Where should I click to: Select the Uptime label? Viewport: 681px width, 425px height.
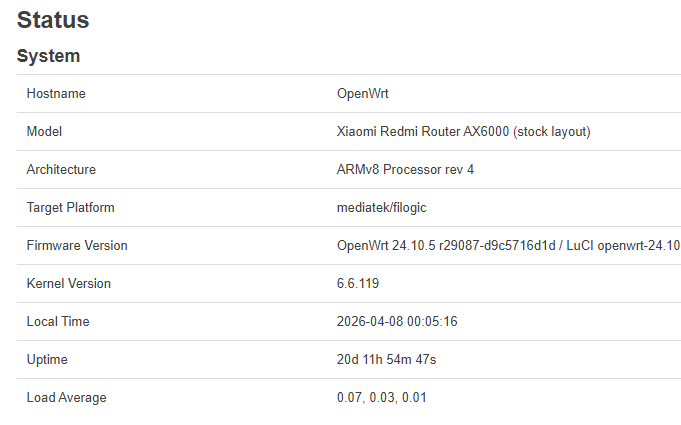point(47,359)
